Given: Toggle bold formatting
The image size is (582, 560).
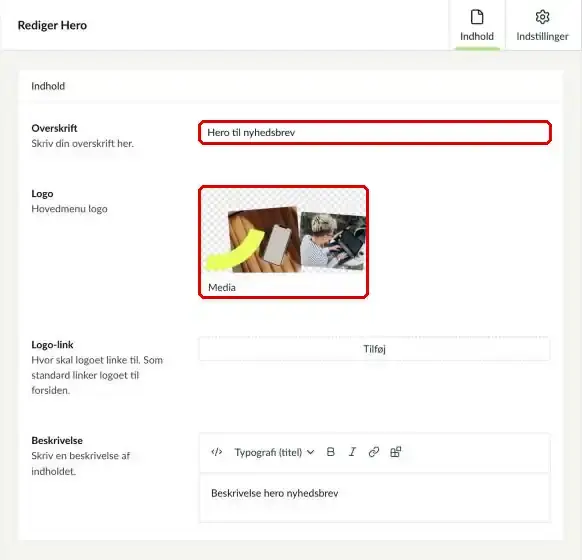Looking at the screenshot, I should tap(330, 452).
